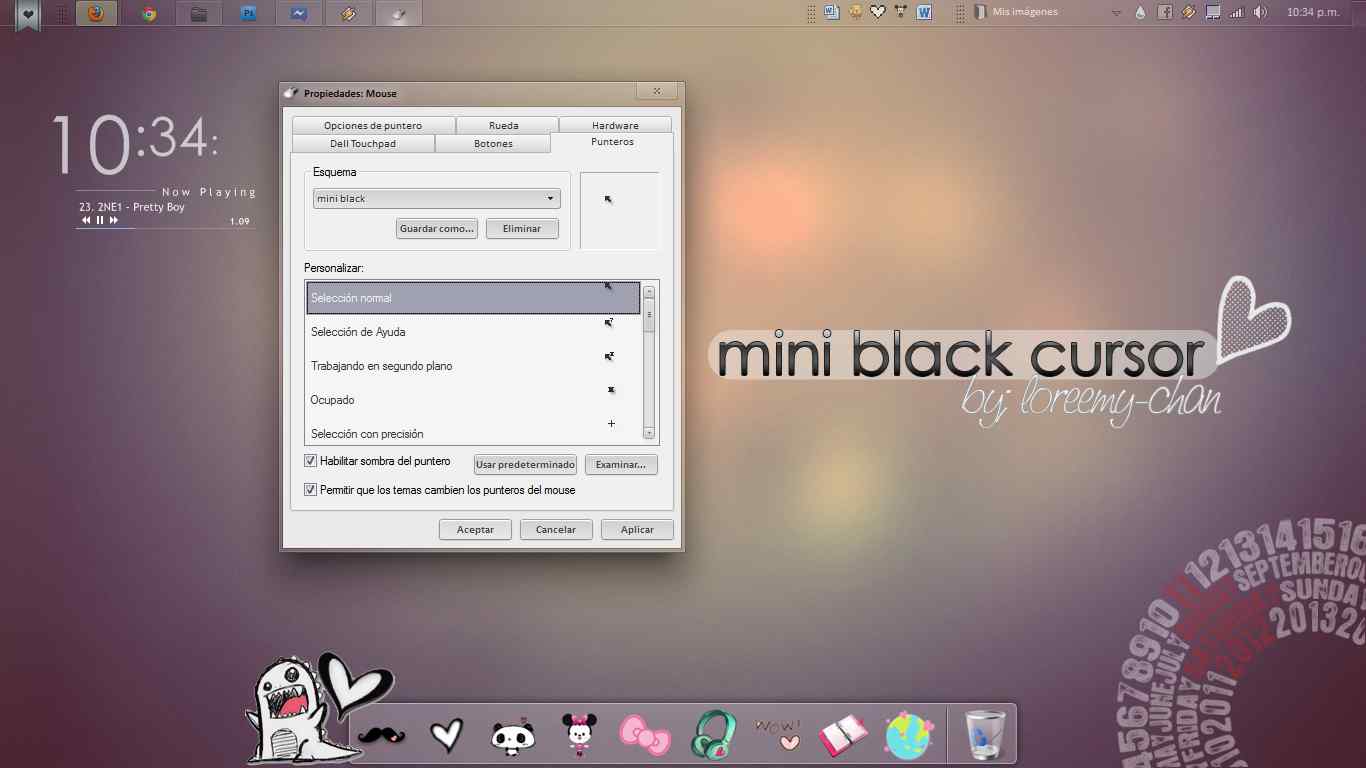Launch the globe dock icon
1366x768 pixels.
pyautogui.click(x=909, y=735)
